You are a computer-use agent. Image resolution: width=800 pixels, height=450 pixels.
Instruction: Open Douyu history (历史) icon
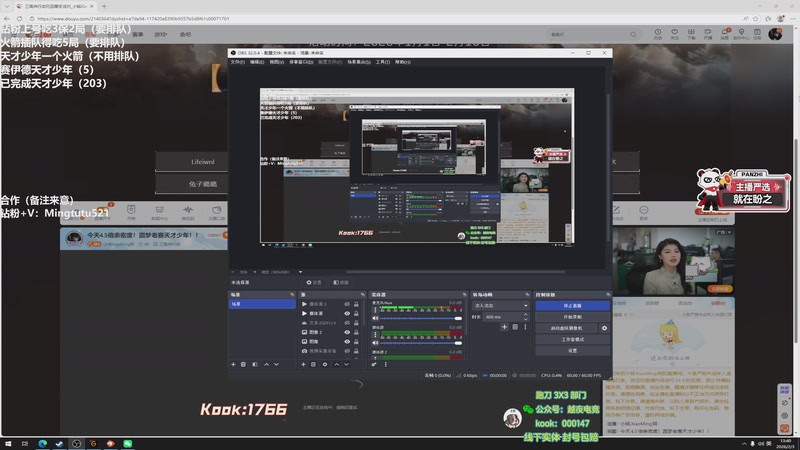[x=658, y=34]
